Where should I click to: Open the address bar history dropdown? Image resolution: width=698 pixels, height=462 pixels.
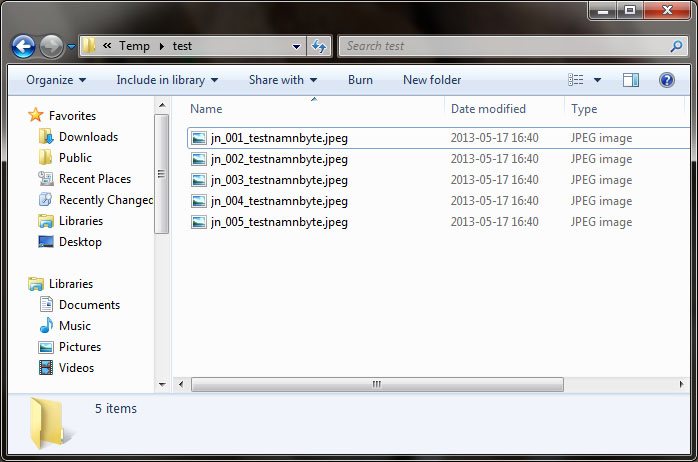tap(296, 46)
